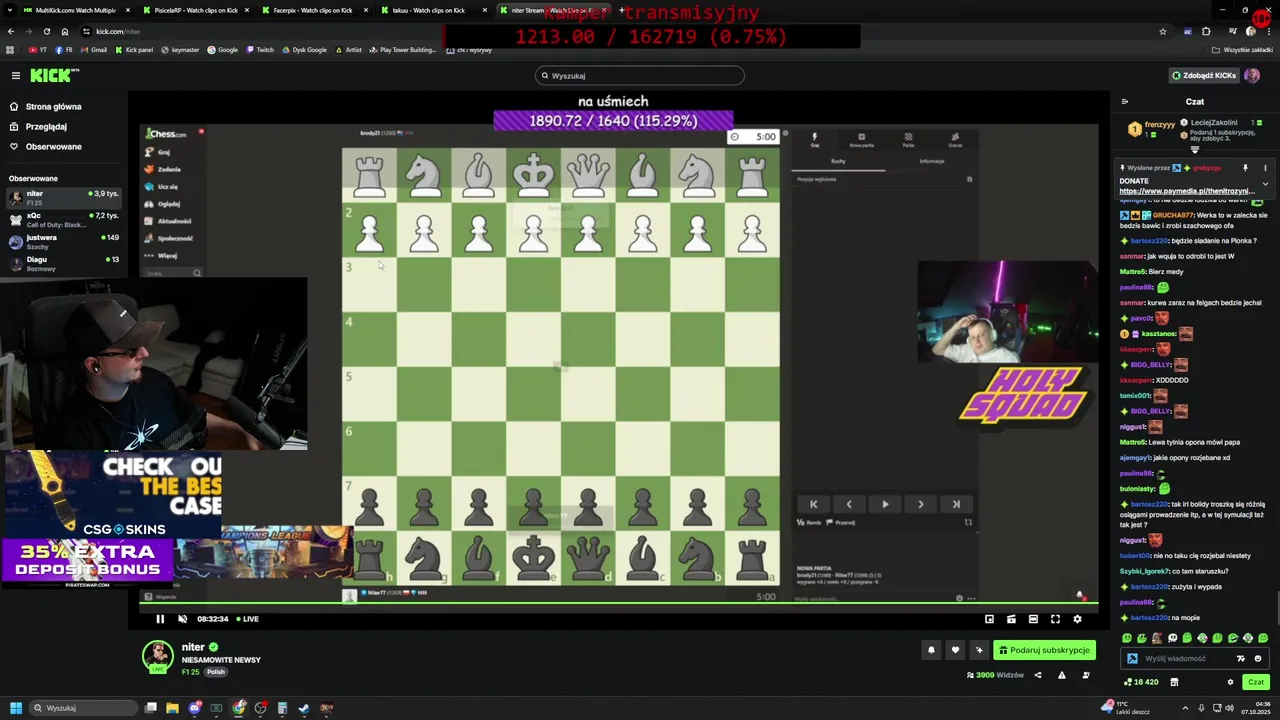Screen dimensions: 1280x720
Task: Open Steam from the taskbar
Action: 304,708
